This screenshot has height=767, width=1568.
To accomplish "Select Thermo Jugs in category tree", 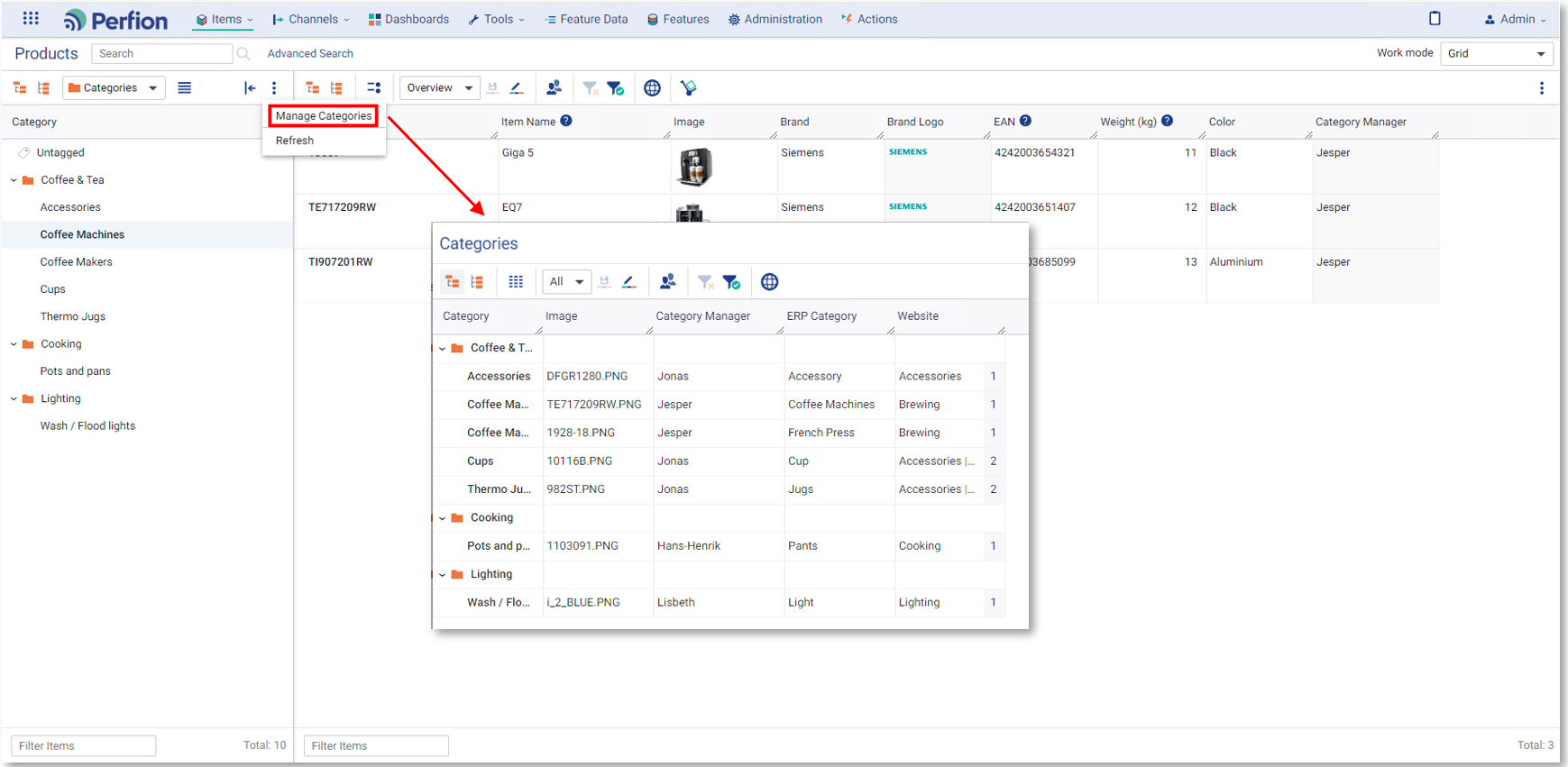I will pyautogui.click(x=72, y=316).
